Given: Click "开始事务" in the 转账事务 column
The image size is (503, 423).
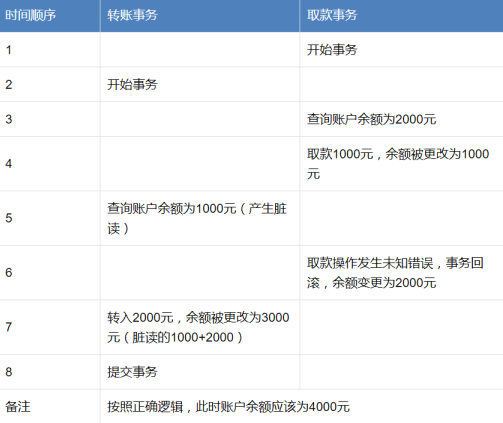Looking at the screenshot, I should coord(132,85).
